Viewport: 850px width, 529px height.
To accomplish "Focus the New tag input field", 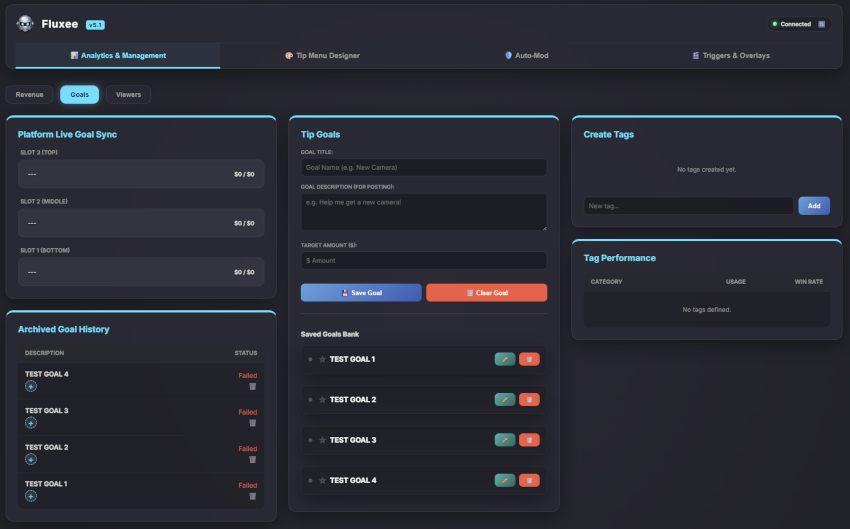I will 688,206.
